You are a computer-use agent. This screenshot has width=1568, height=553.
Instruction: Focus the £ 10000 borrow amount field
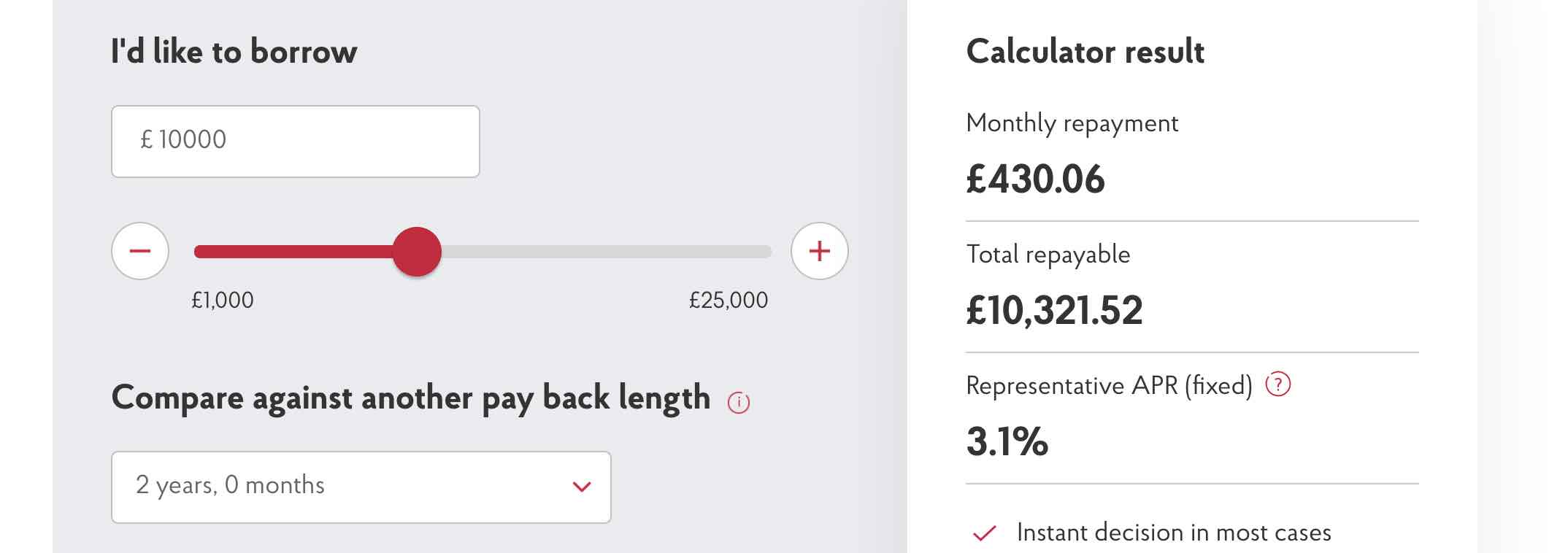[296, 142]
